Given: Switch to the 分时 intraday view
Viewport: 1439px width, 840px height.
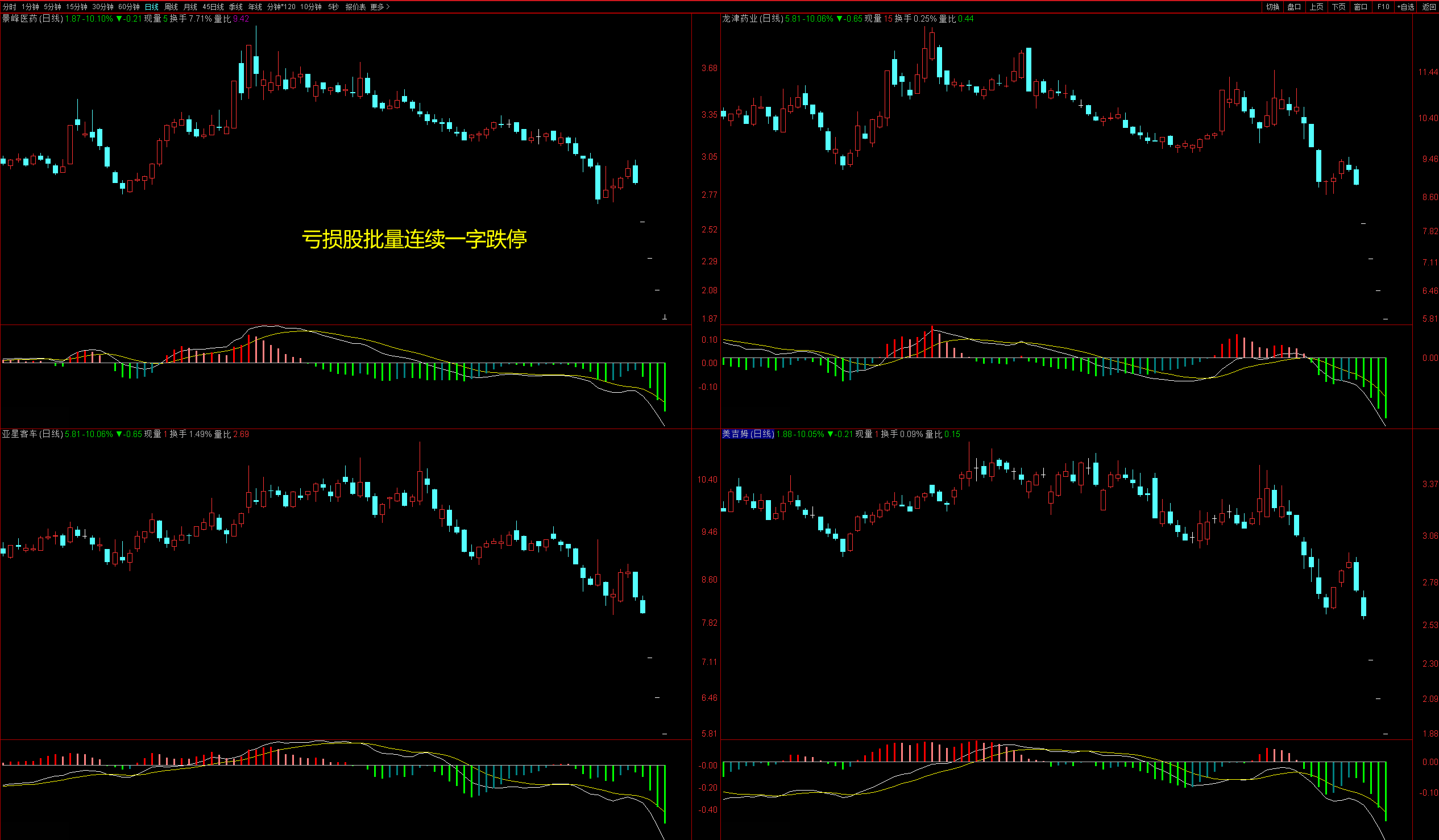Looking at the screenshot, I should [9, 7].
